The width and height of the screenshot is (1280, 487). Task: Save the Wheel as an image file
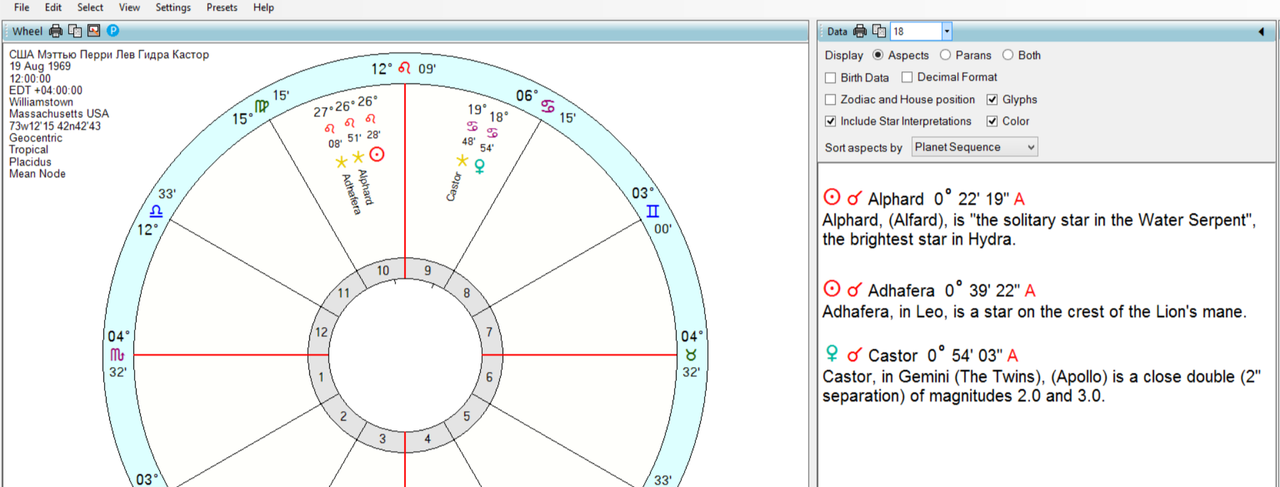tap(94, 31)
